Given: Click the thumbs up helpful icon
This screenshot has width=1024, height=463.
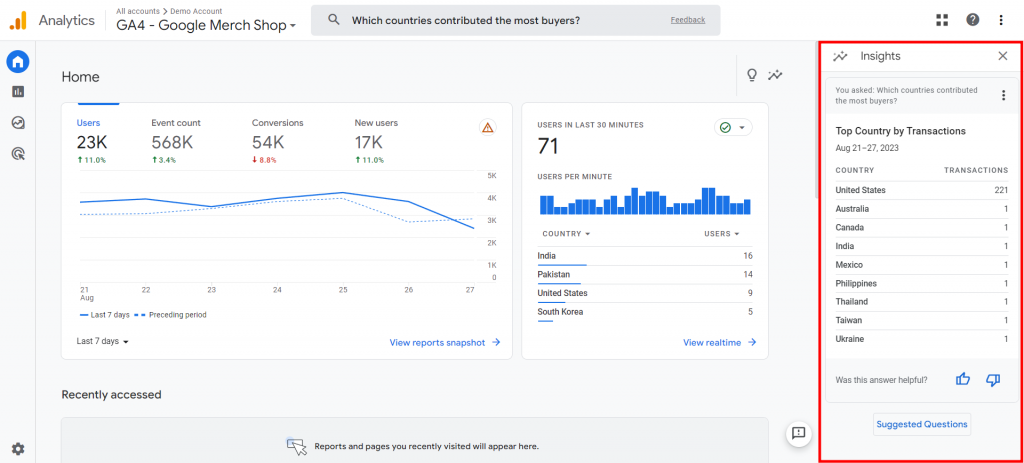Looking at the screenshot, I should tap(963, 379).
